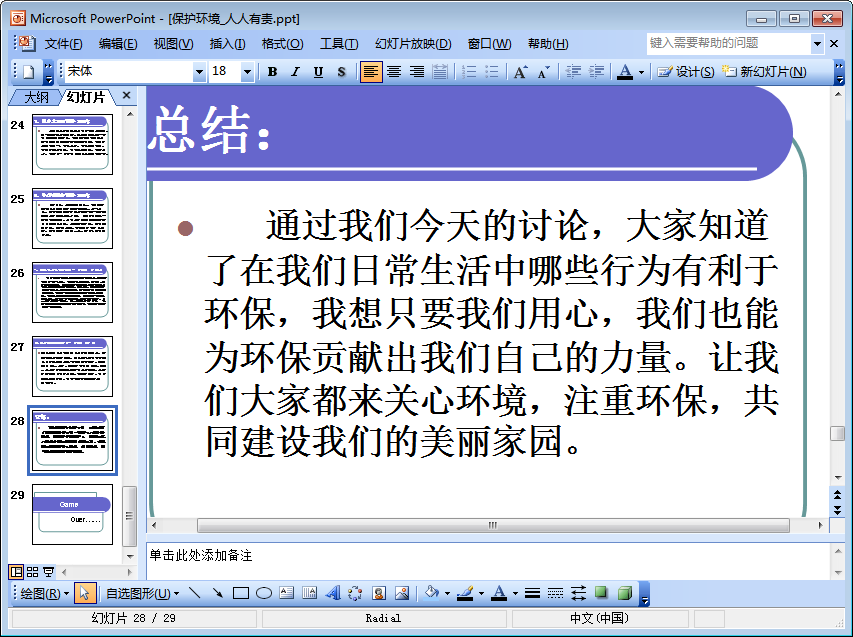Viewport: 853px width, 637px height.
Task: Open font name dropdown 宋体
Action: tap(199, 72)
